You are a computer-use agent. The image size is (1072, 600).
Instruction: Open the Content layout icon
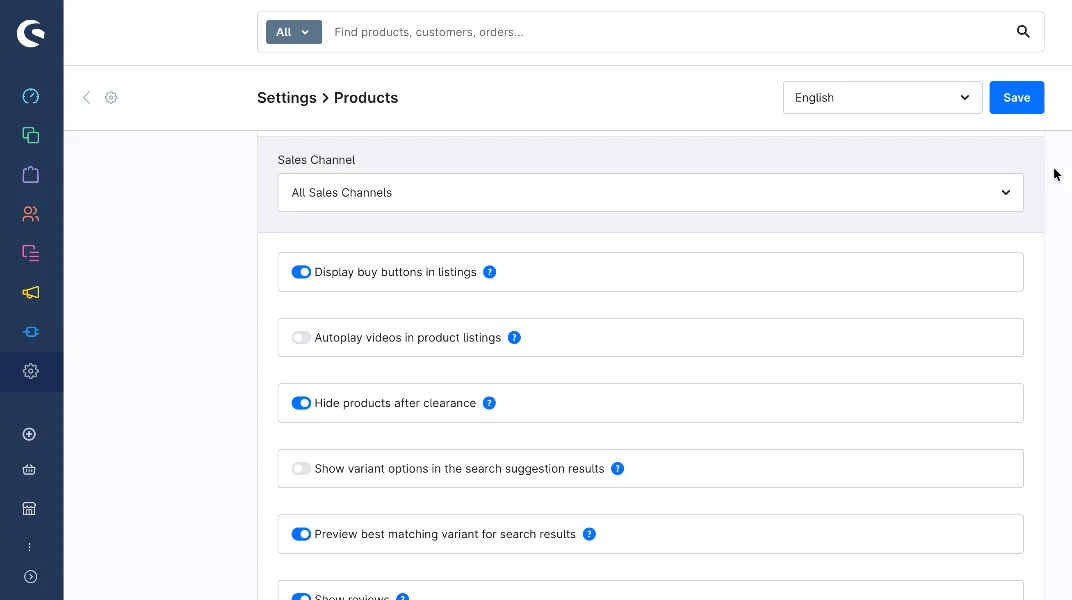point(31,253)
